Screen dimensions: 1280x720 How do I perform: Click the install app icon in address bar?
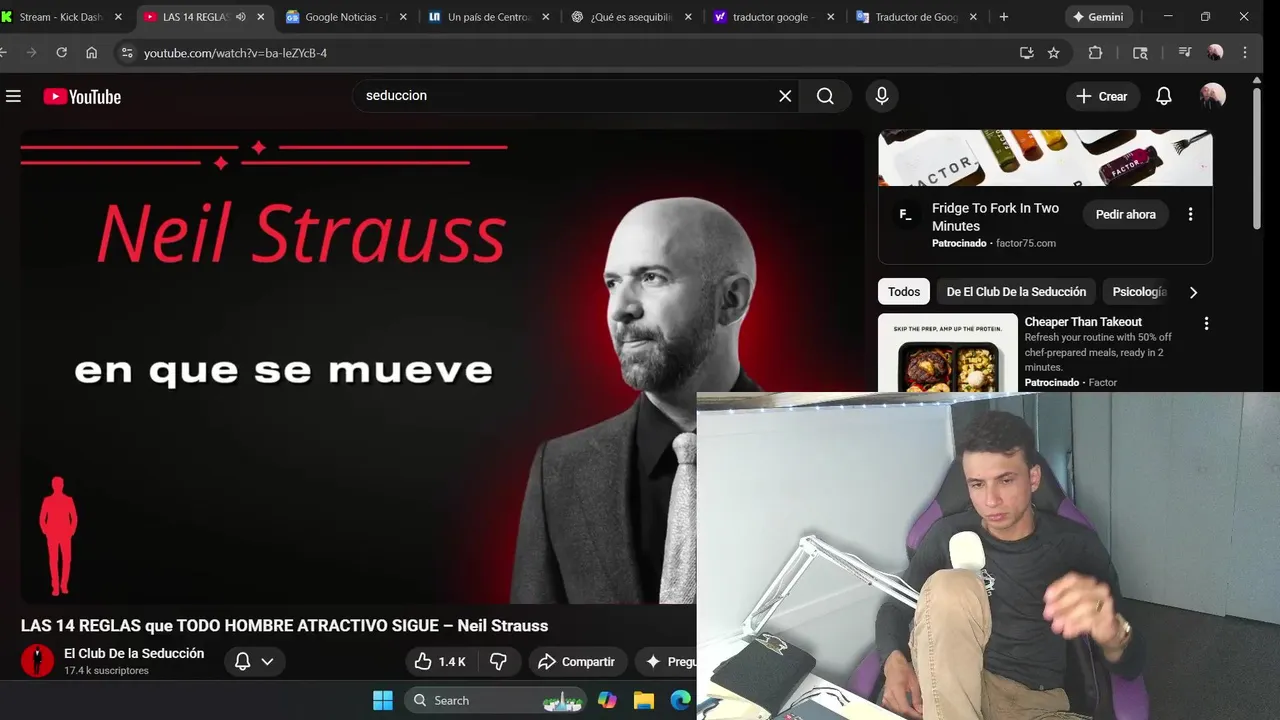1026,53
